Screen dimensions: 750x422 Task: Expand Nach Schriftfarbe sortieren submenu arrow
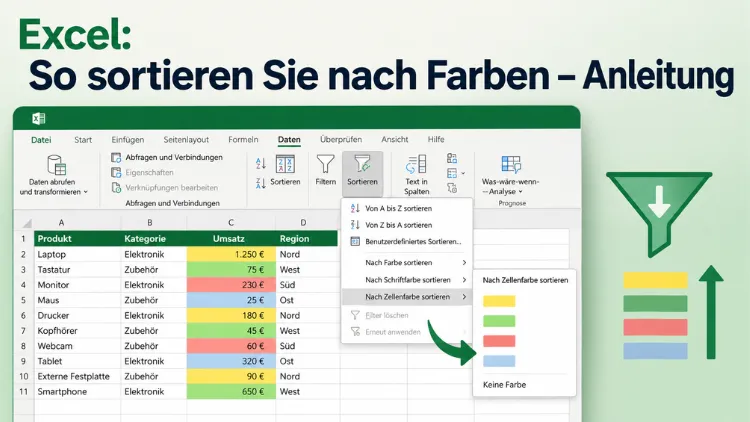(464, 279)
